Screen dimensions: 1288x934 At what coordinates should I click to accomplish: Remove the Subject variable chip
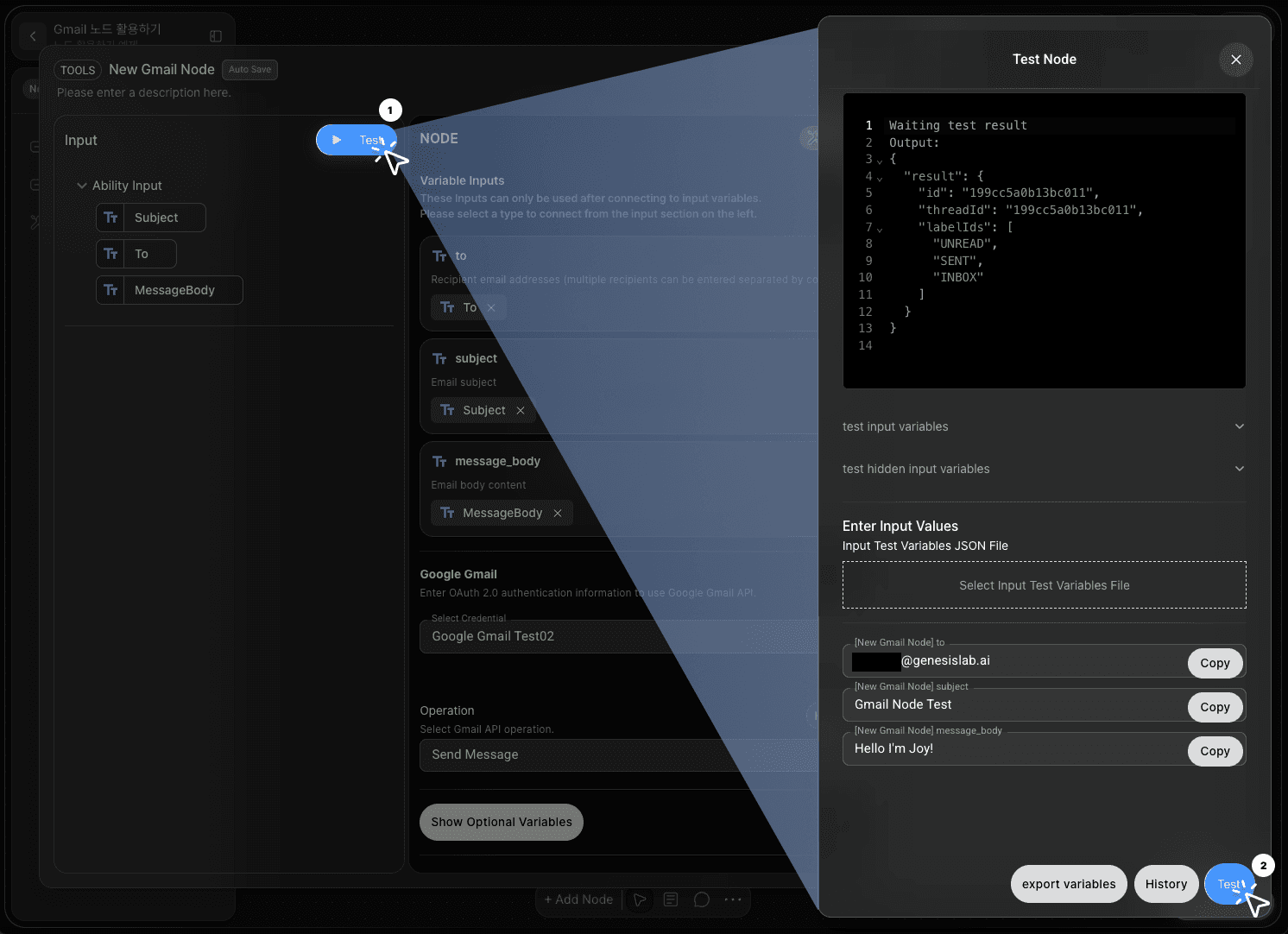point(521,410)
